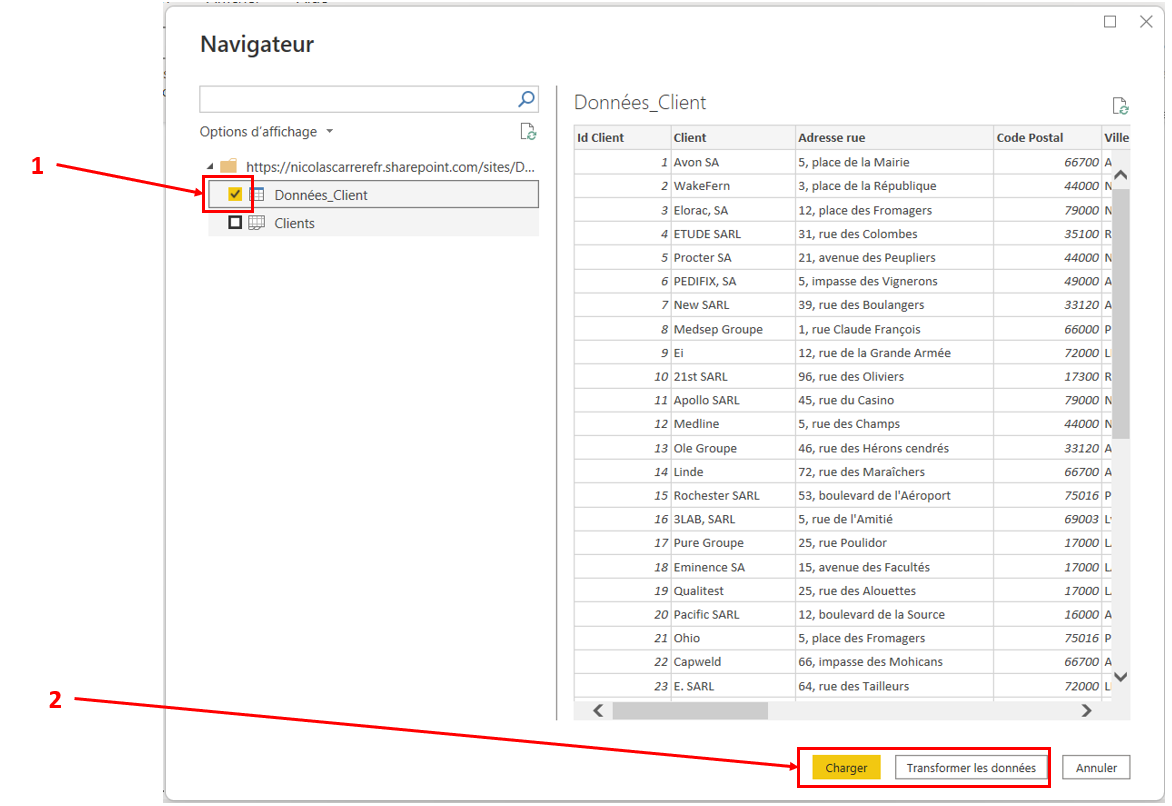
Task: Click the expand triangle beside the sharepoint.com URL
Action: pos(210,166)
